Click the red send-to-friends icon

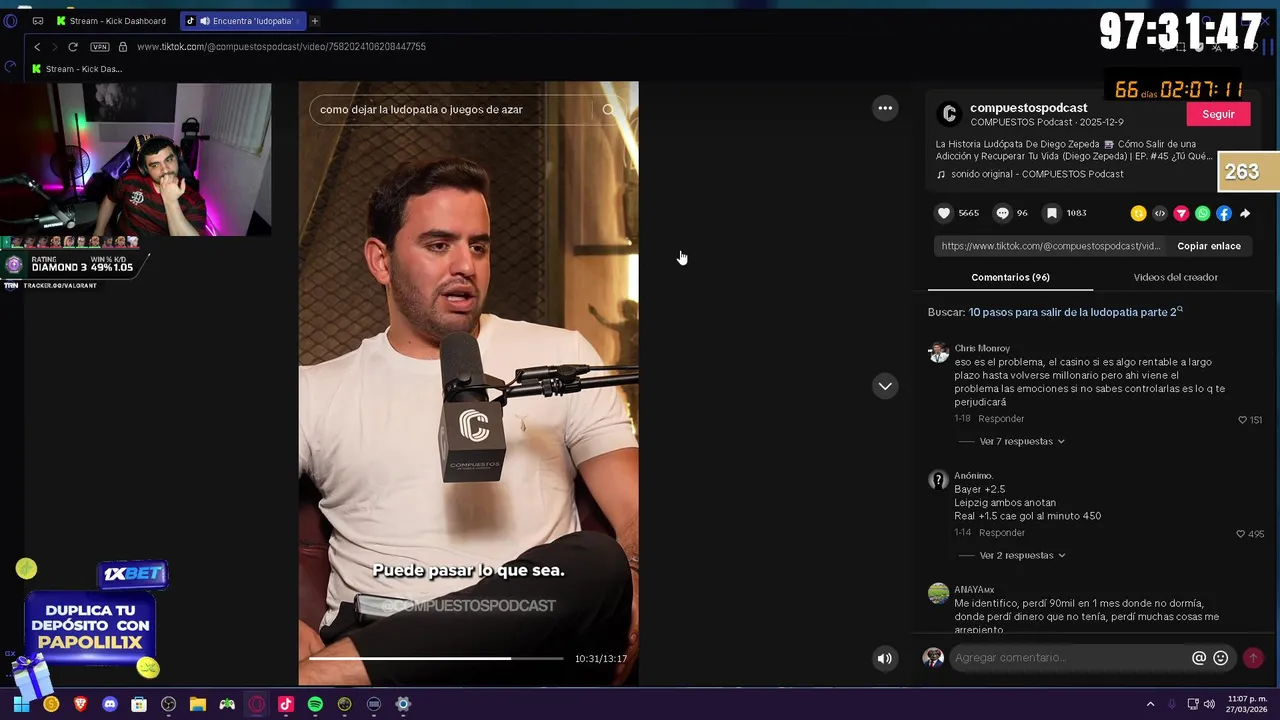click(x=1181, y=213)
